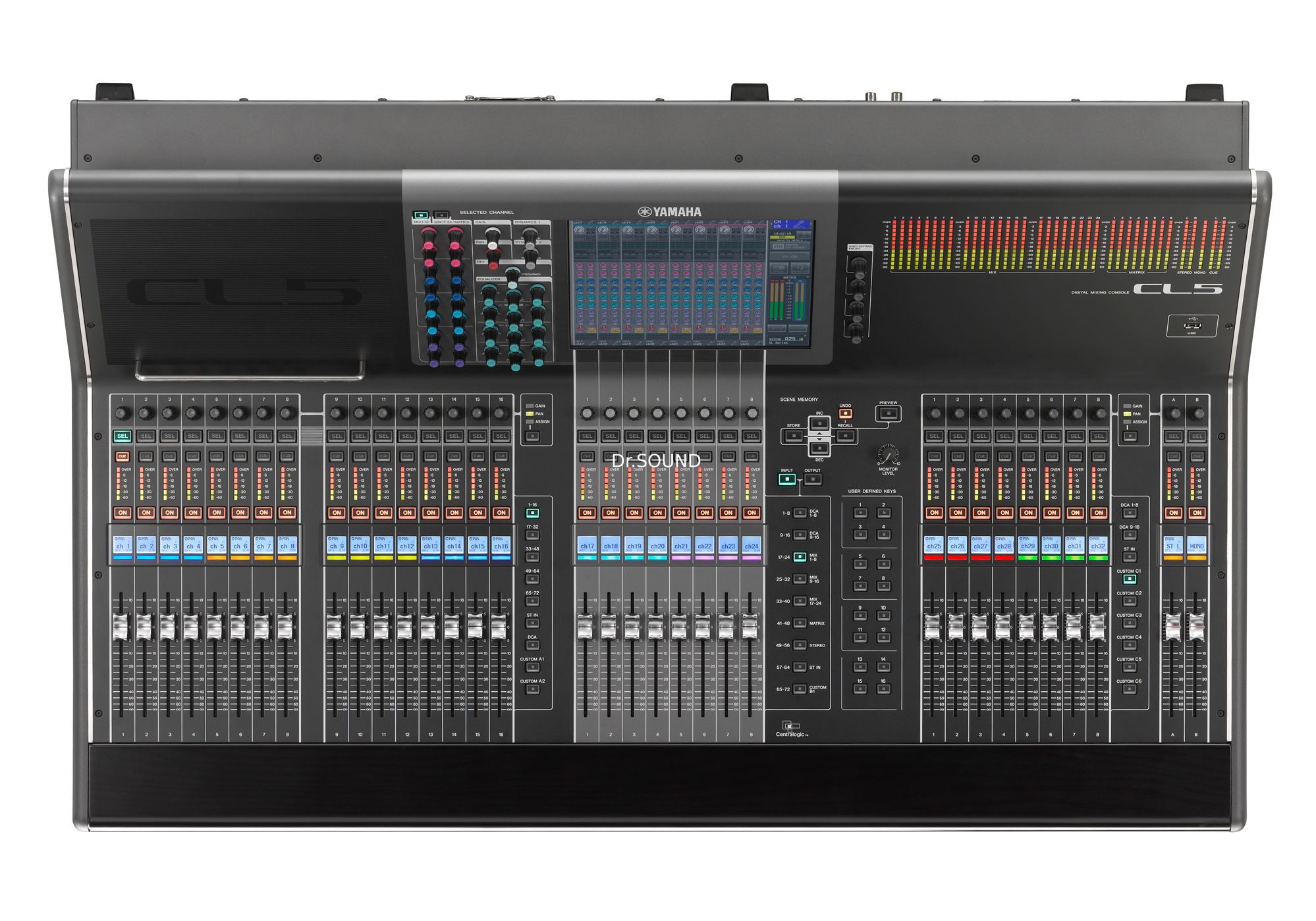Tap the ch29 name display

(1028, 546)
